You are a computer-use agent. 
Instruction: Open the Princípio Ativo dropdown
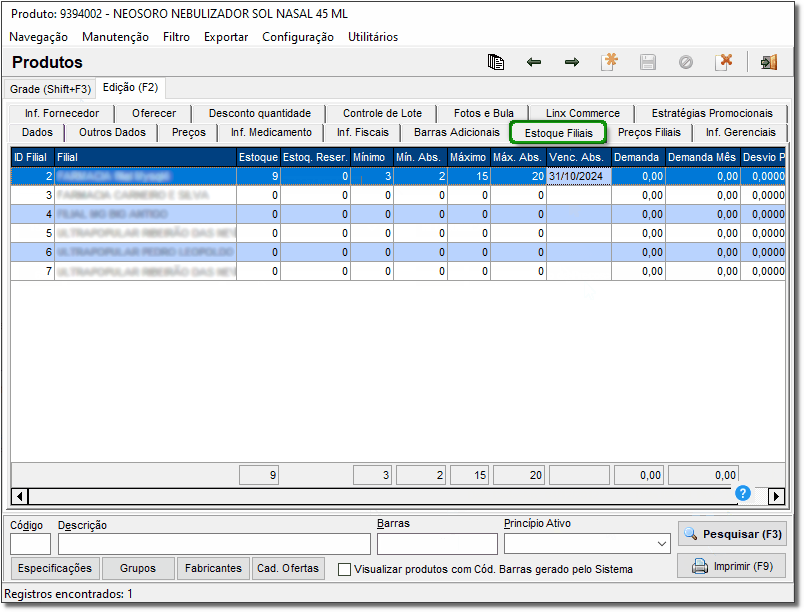(x=662, y=544)
